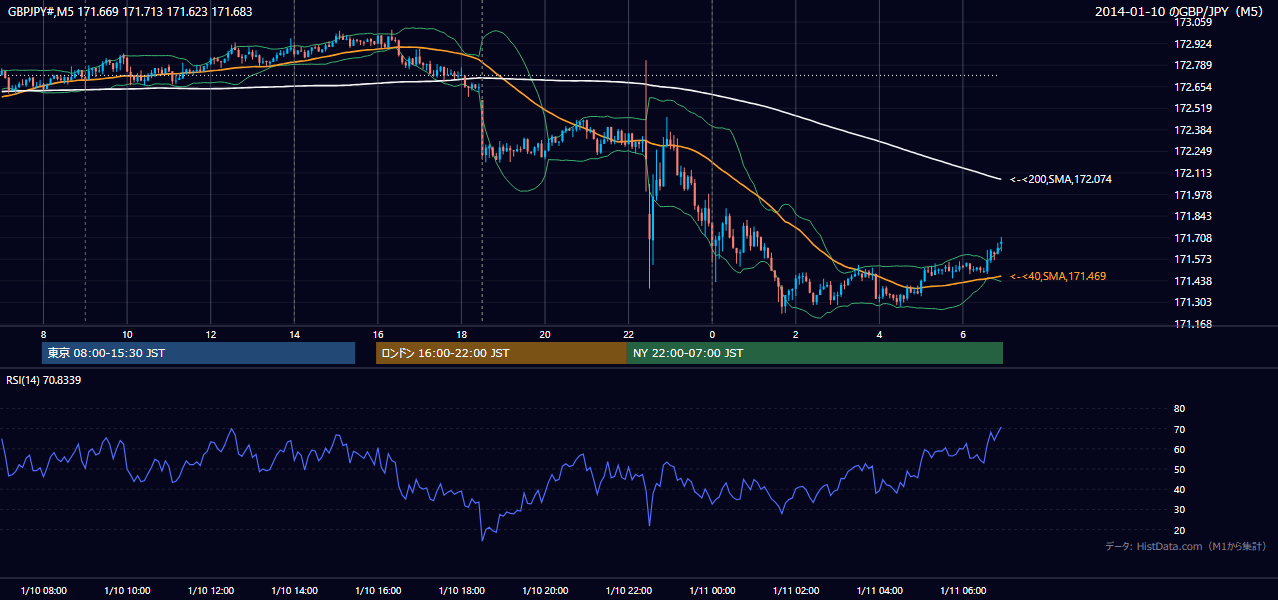Click price axis value 171.843
1278x600 pixels.
point(1193,216)
